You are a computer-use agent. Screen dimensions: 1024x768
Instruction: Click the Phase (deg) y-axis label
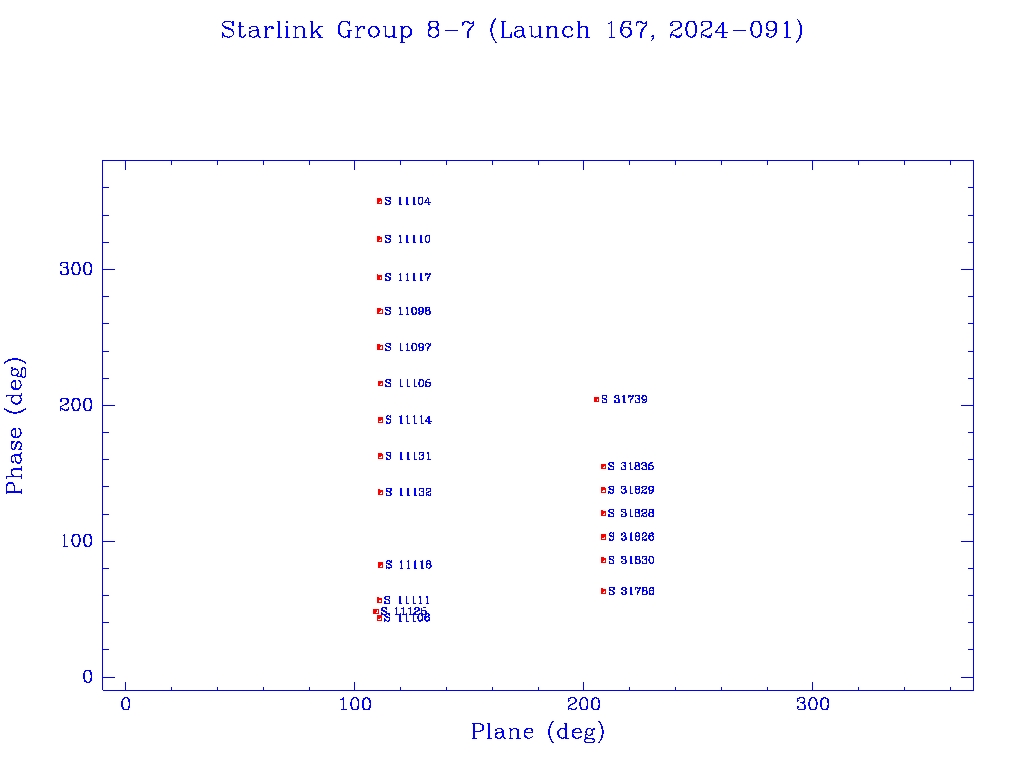tap(14, 426)
